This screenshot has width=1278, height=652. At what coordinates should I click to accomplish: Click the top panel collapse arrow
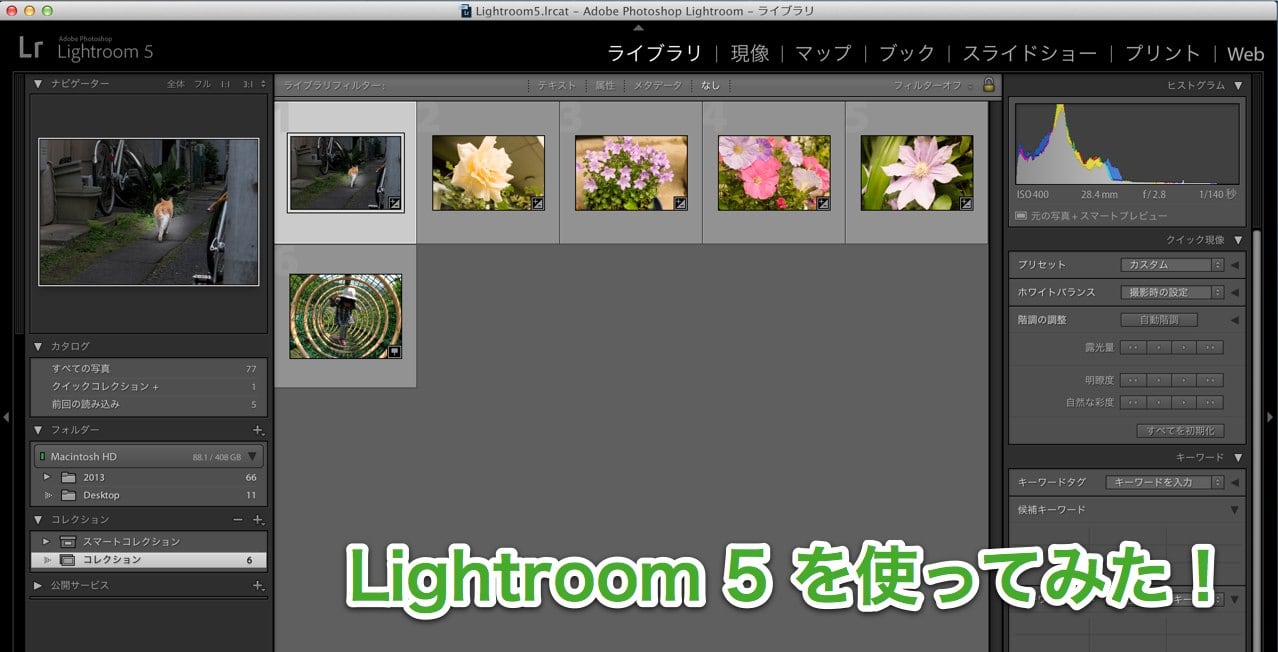click(x=639, y=27)
